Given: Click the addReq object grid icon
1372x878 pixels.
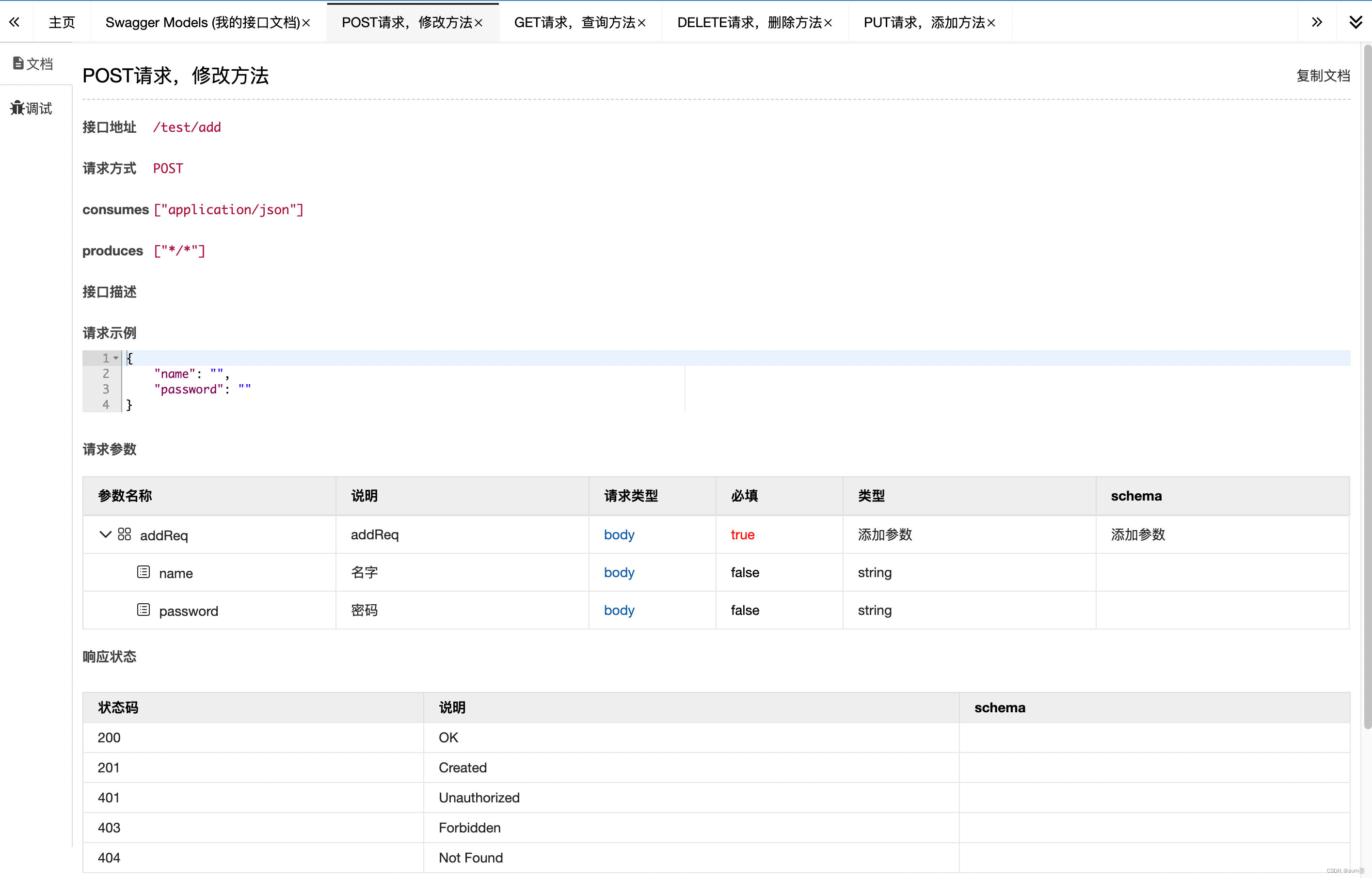Looking at the screenshot, I should coord(125,534).
